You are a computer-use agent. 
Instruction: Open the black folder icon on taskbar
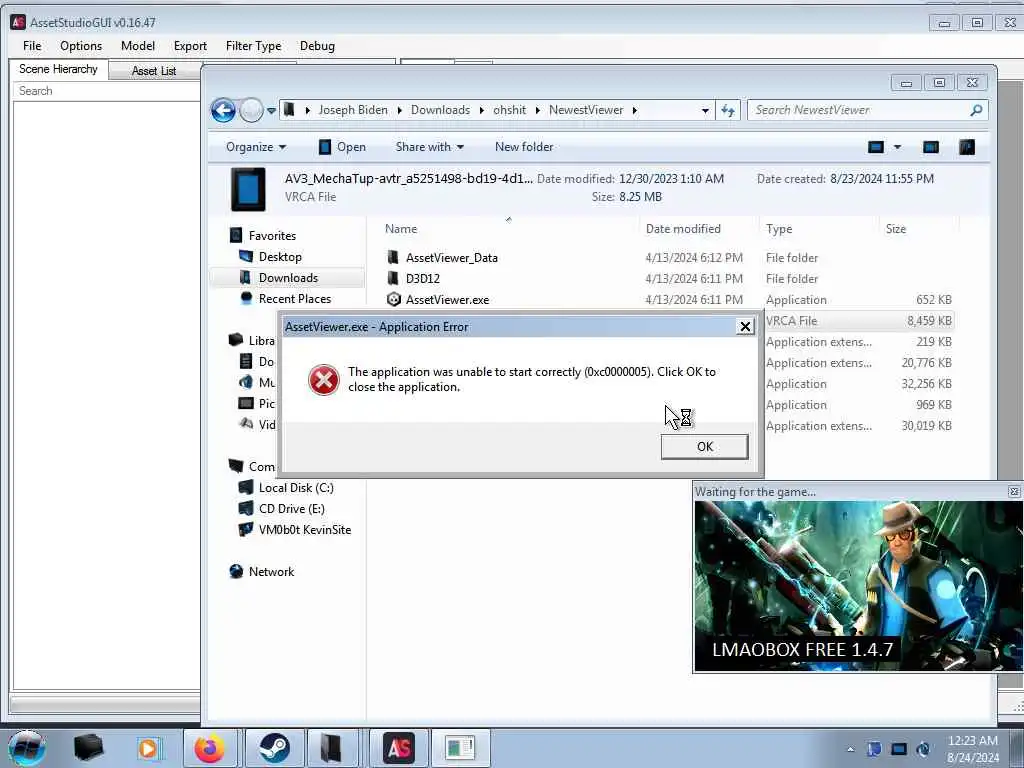point(88,748)
